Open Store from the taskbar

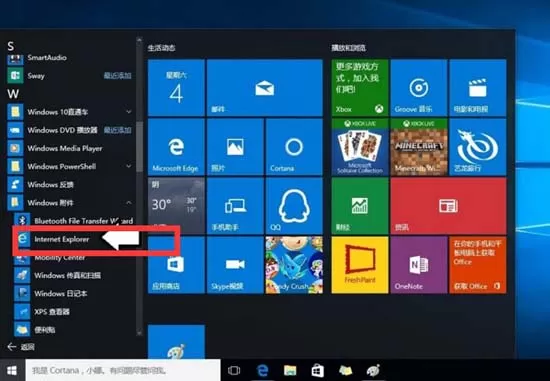(x=317, y=370)
